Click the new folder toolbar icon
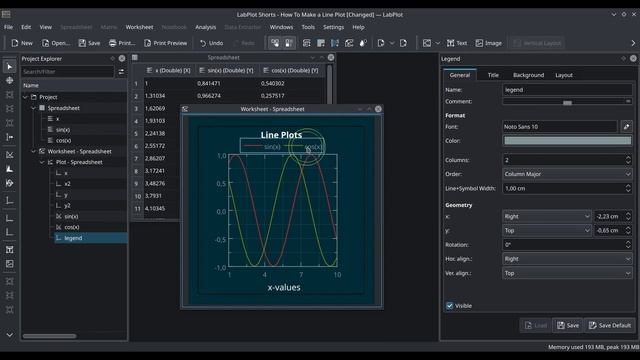 click(307, 43)
